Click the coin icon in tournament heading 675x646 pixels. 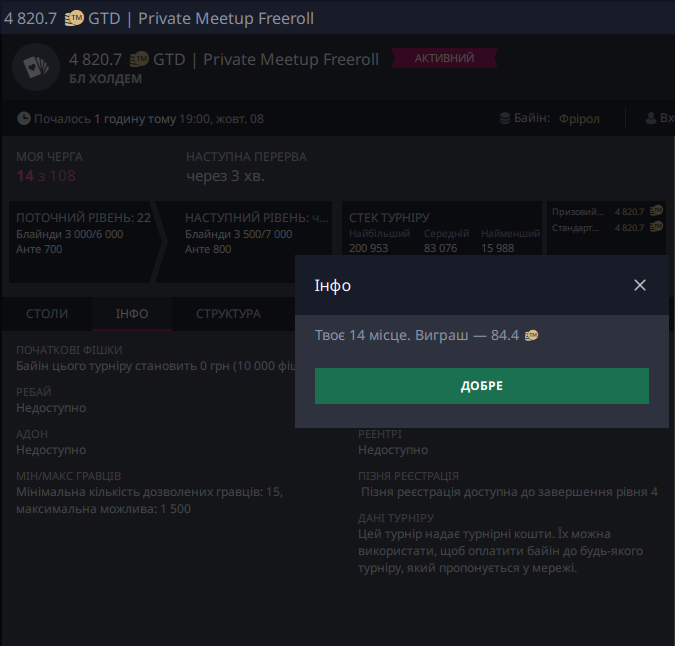pyautogui.click(x=139, y=60)
